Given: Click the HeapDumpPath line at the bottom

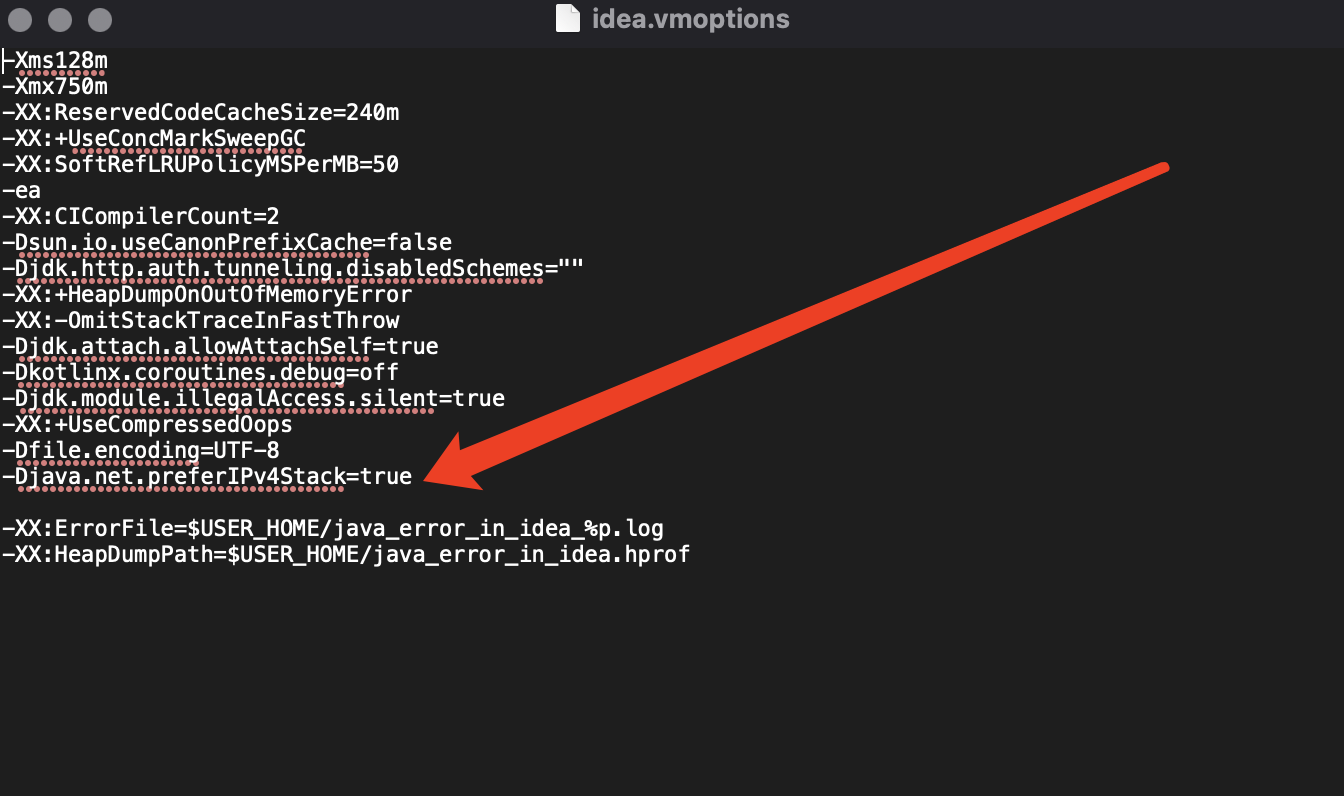Looking at the screenshot, I should [x=345, y=555].
